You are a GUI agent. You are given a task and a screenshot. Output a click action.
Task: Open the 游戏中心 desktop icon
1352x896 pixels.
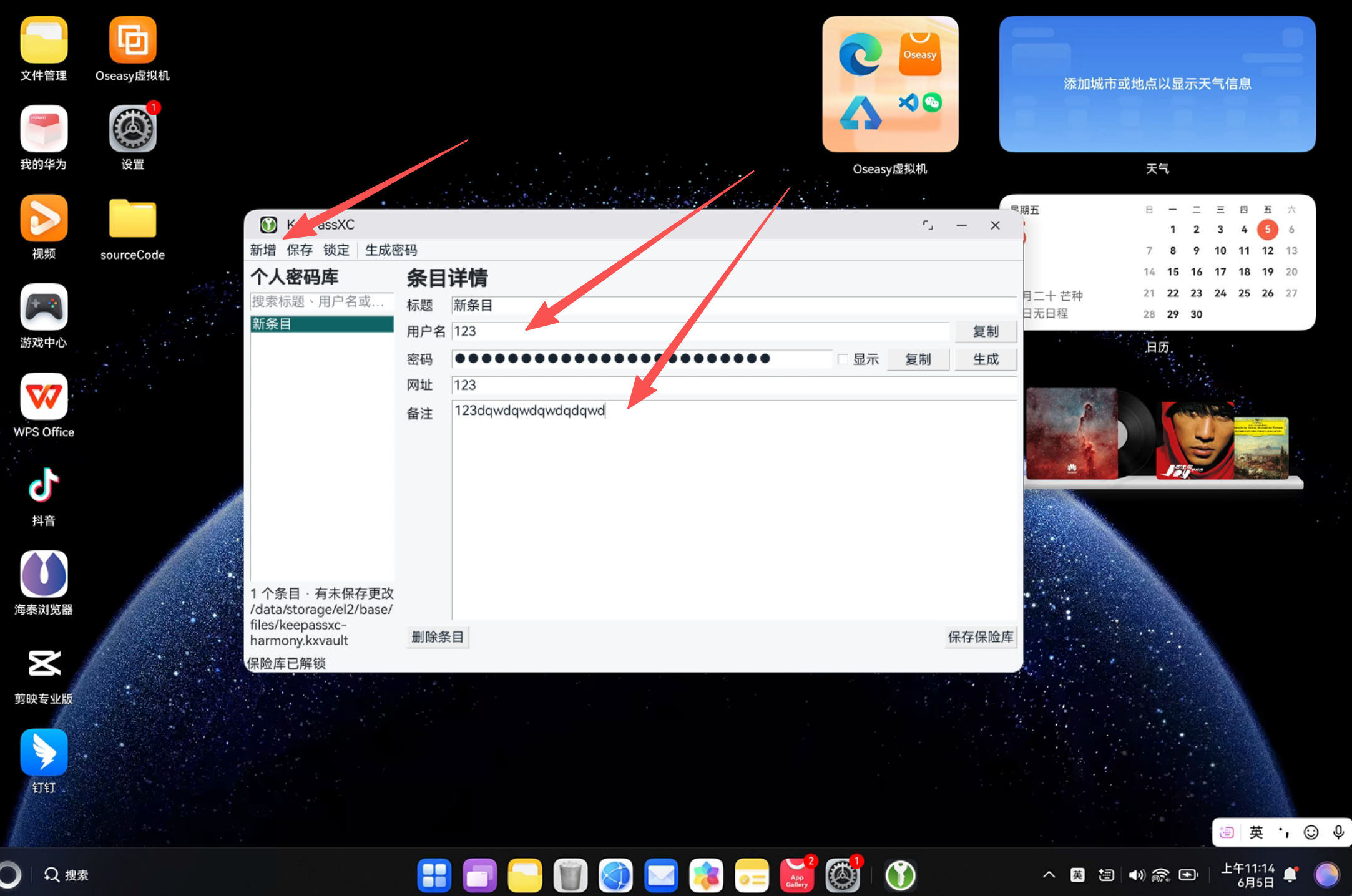[44, 307]
